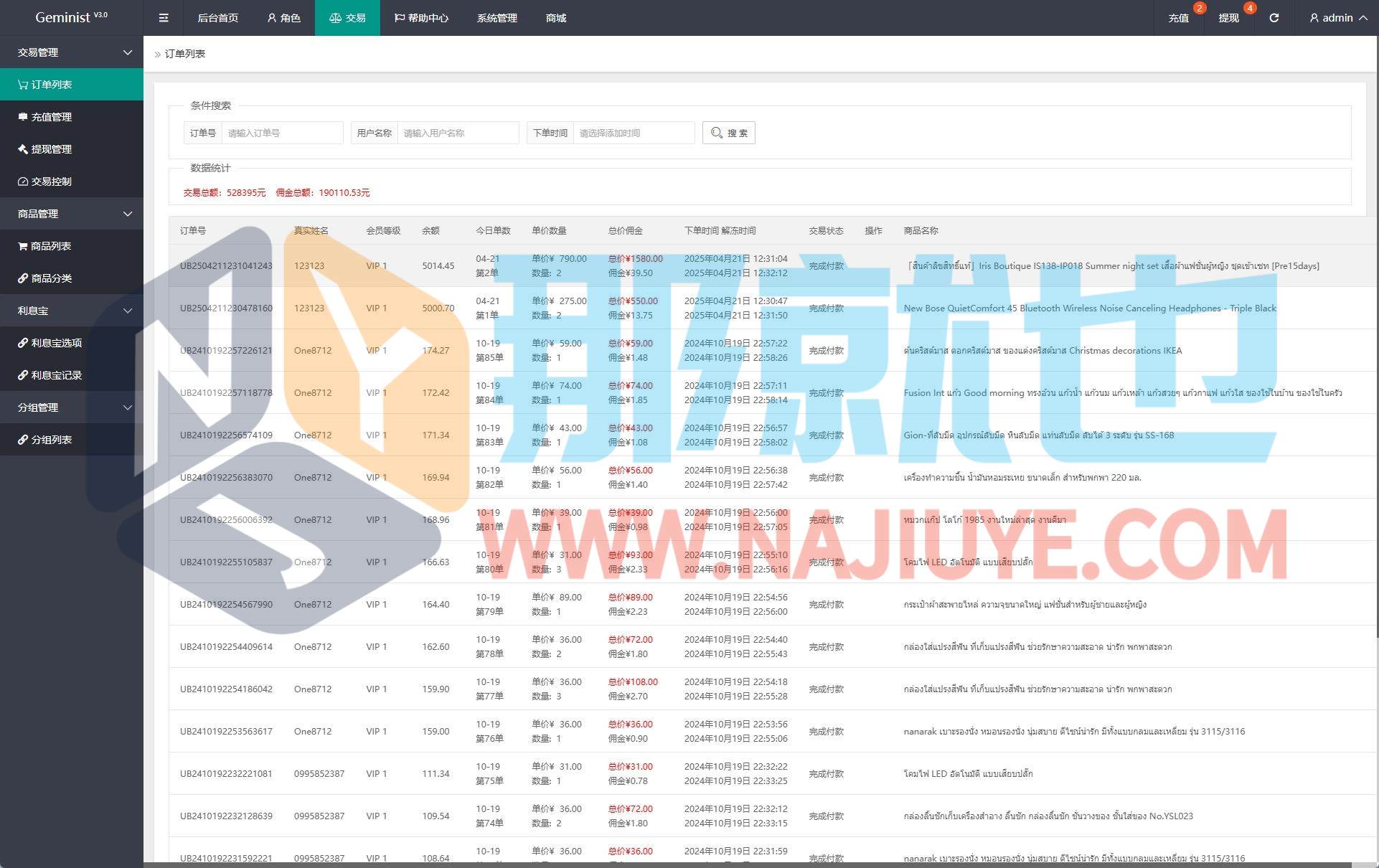Click the refresh icon in top bar
Viewport: 1379px width, 868px height.
pos(1274,18)
